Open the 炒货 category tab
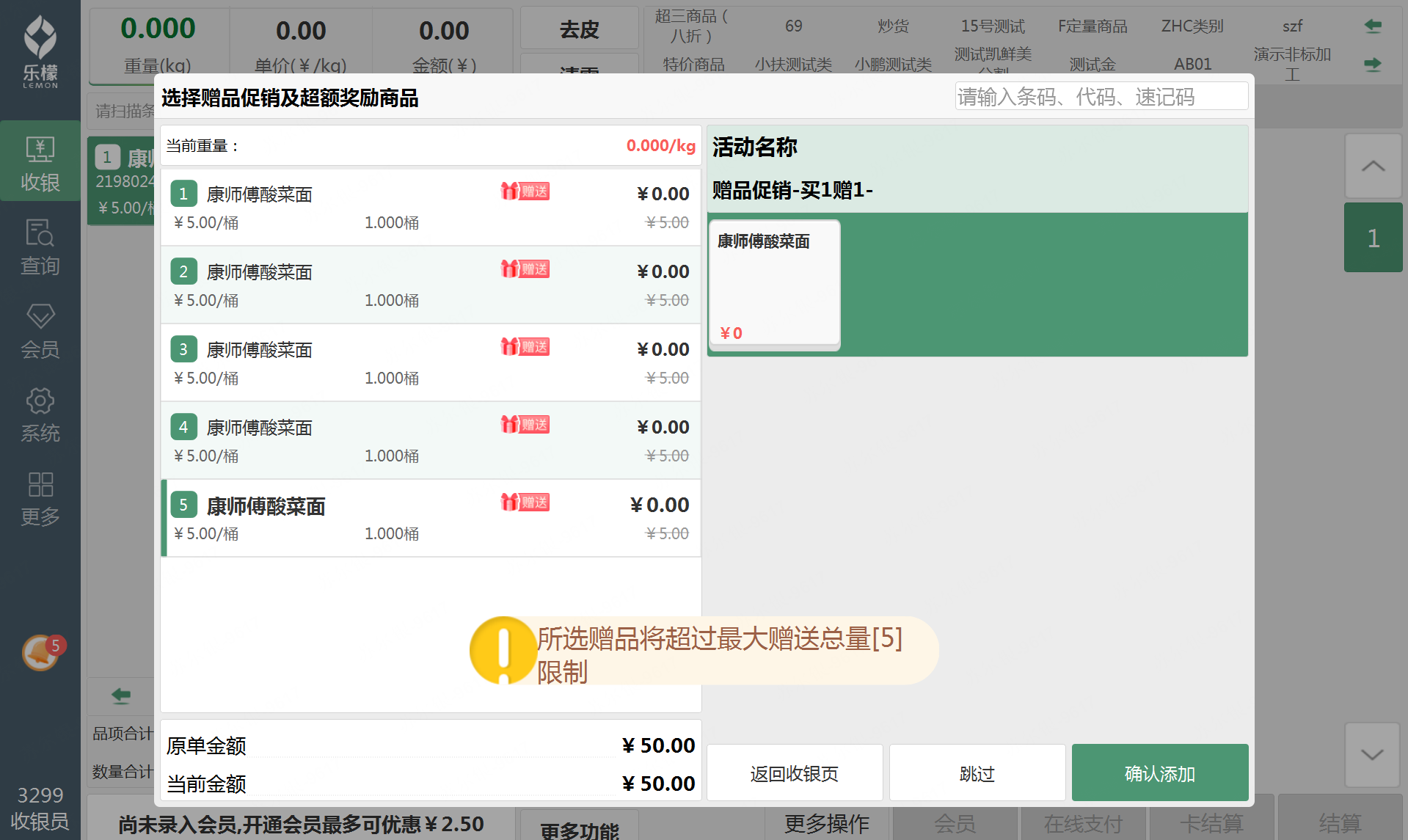Screen dimensions: 1408x840 pyautogui.click(x=894, y=26)
